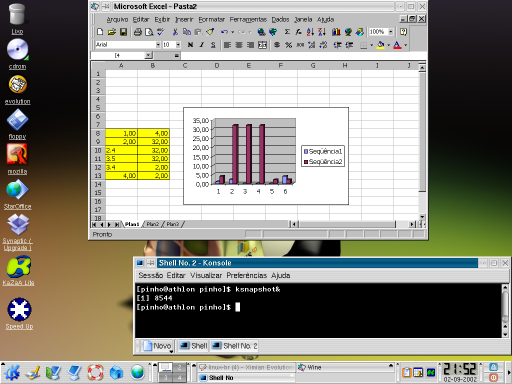Viewport: 512px width, 384px height.
Task: Undo the last action in Excel
Action: (224, 32)
